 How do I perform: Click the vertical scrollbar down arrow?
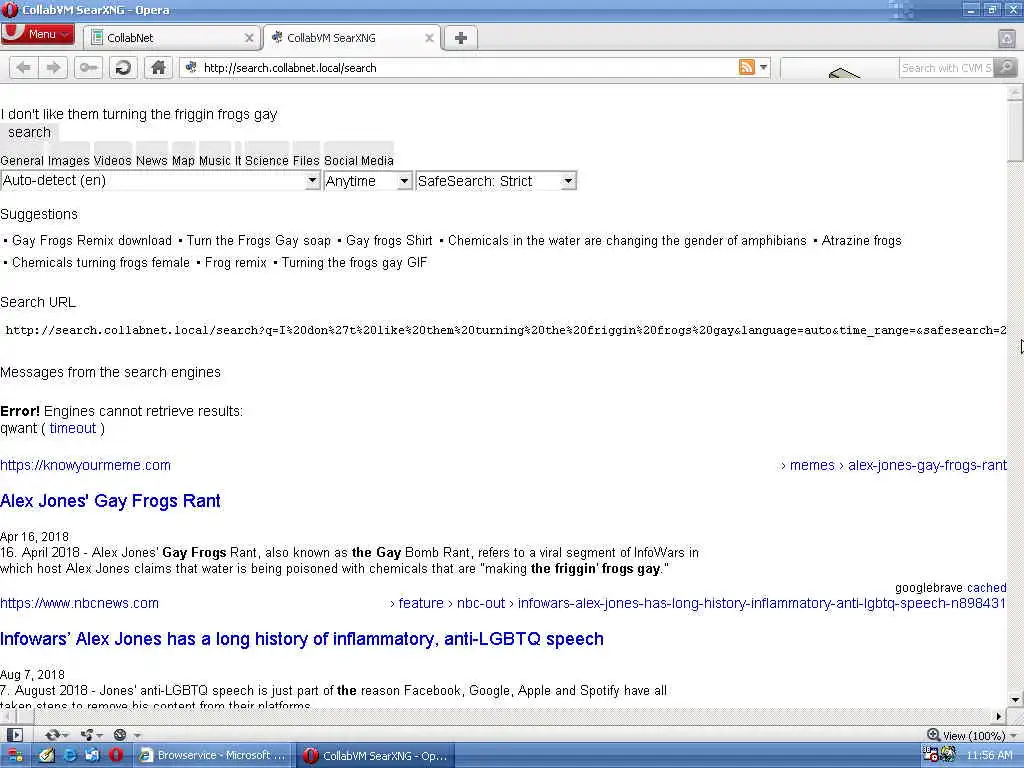coord(1015,700)
